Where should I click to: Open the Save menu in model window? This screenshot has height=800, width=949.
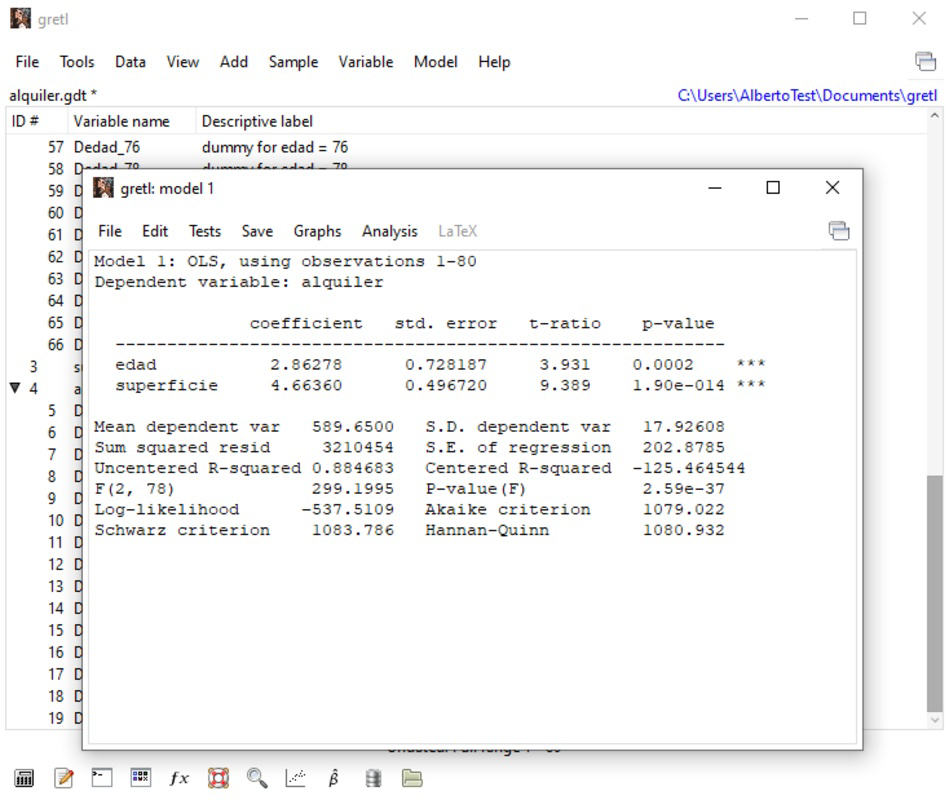point(257,231)
